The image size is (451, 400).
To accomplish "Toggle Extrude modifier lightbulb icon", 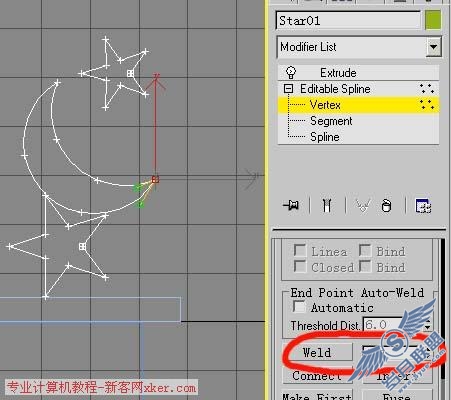I will click(x=291, y=72).
